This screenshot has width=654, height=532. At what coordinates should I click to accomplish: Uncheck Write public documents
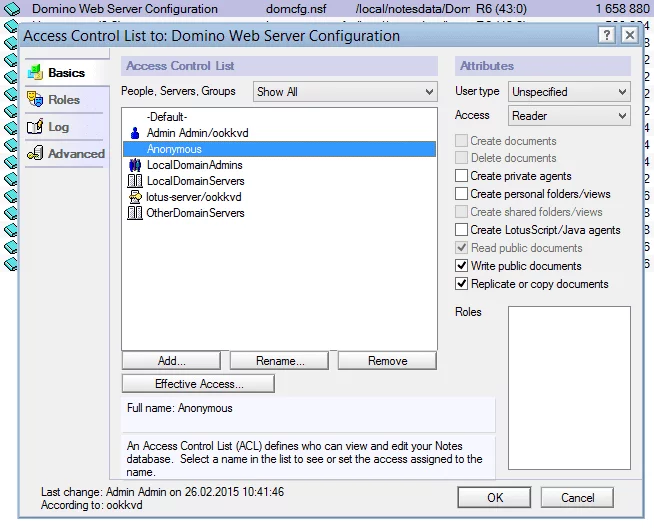(x=461, y=266)
